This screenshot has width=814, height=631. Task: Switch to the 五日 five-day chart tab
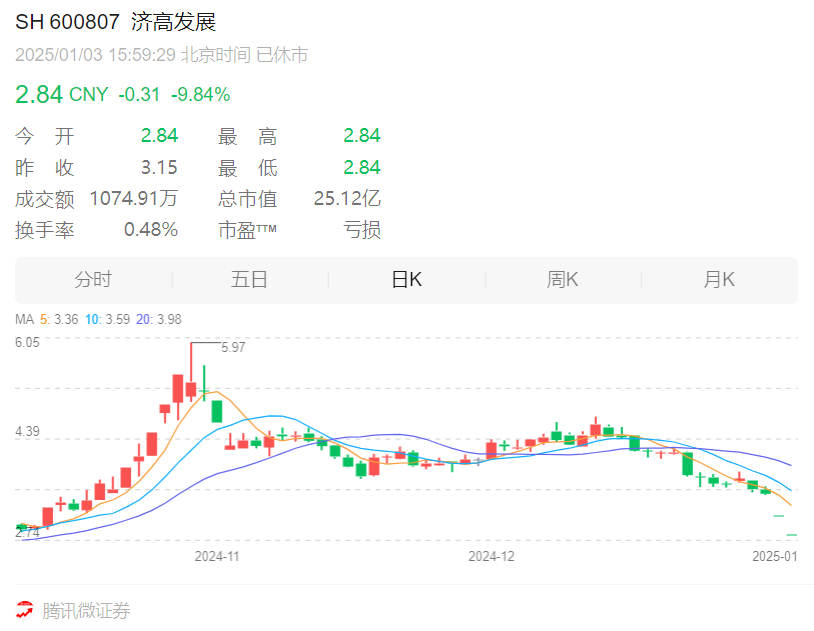pos(248,279)
